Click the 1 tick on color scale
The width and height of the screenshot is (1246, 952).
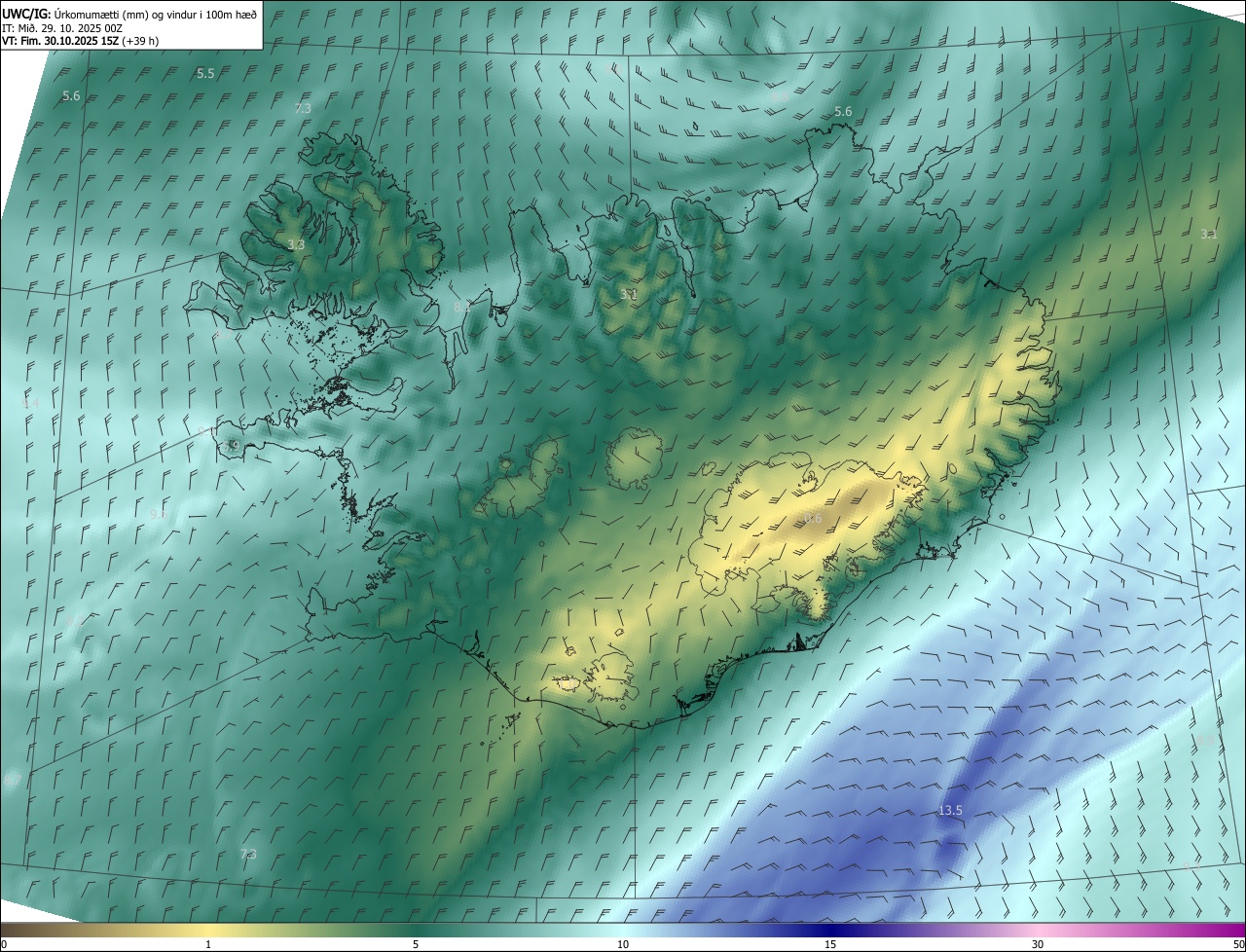tap(208, 945)
